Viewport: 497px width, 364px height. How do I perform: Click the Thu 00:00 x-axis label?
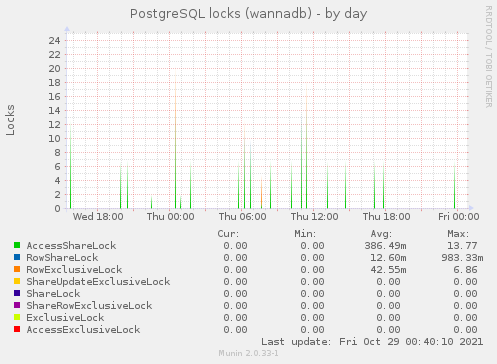tap(170, 217)
